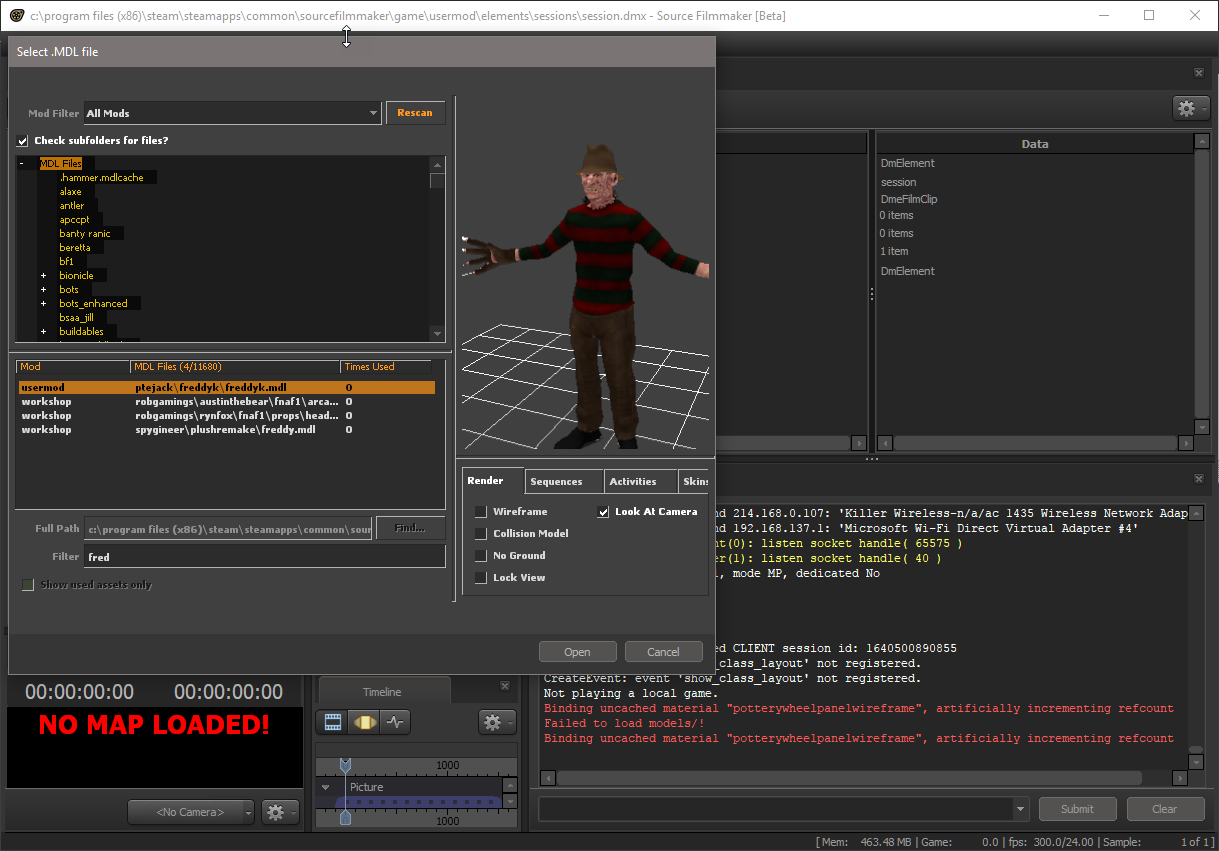Click the Filter text field containing fred

264,557
